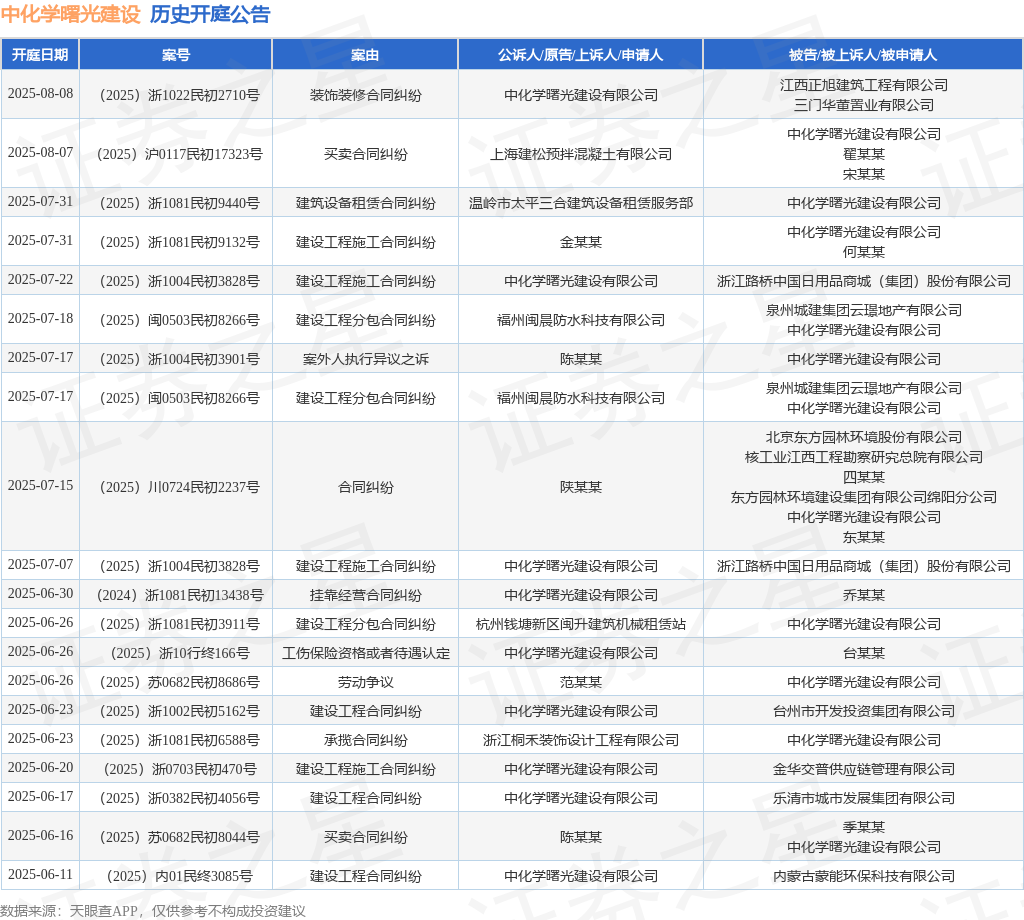Click the 案号 column header
1024x920 pixels.
[x=176, y=55]
